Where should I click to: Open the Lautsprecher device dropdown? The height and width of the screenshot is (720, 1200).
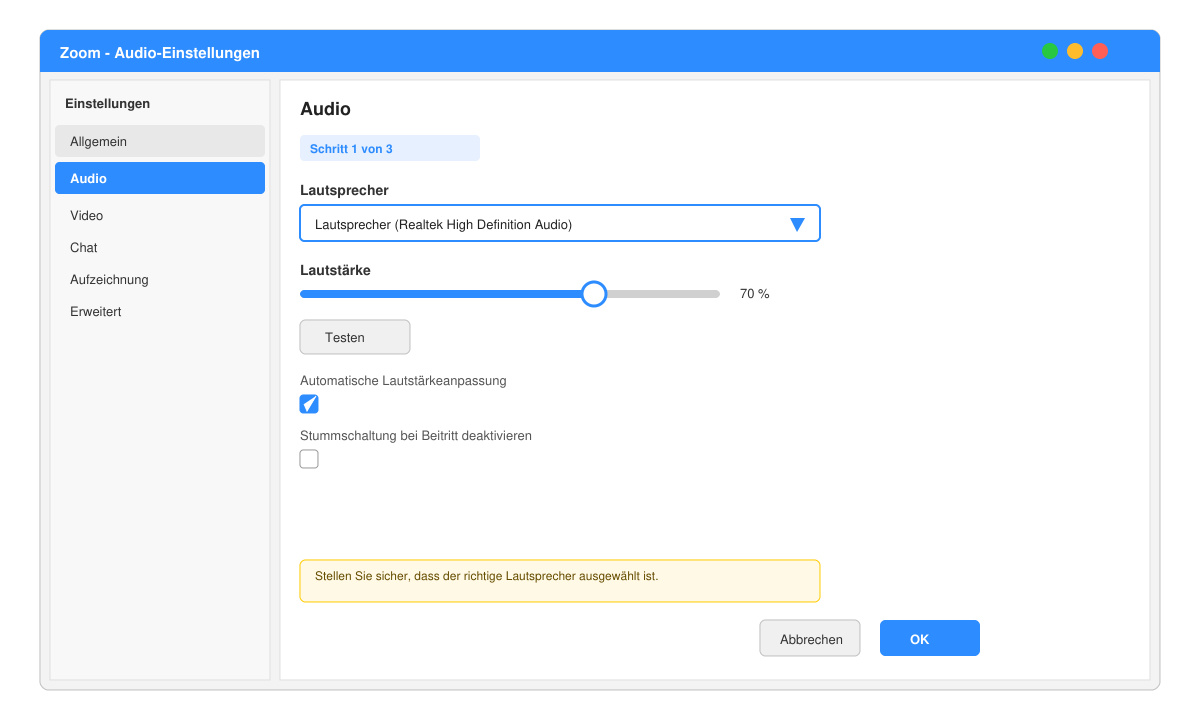560,224
